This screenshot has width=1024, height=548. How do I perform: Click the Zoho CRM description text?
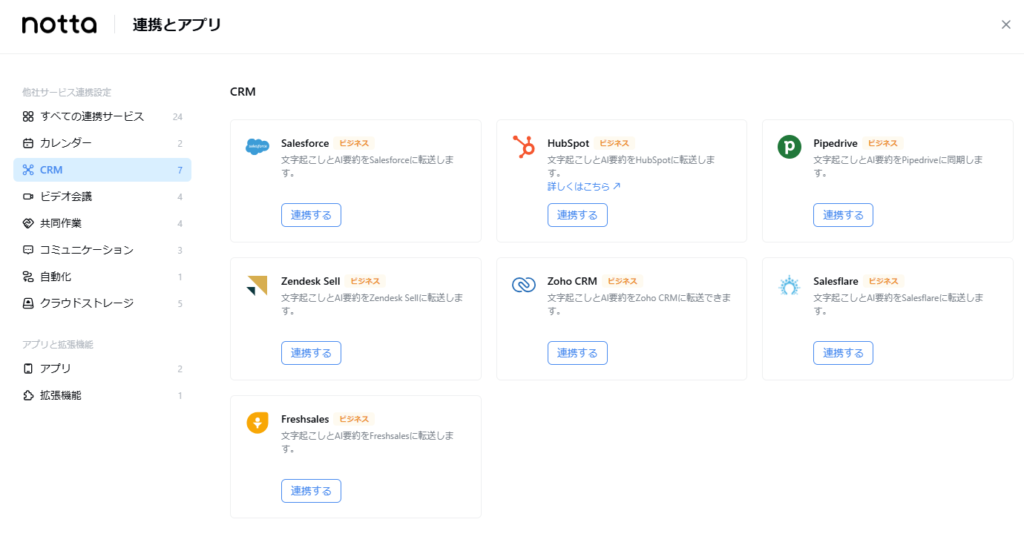coord(639,304)
